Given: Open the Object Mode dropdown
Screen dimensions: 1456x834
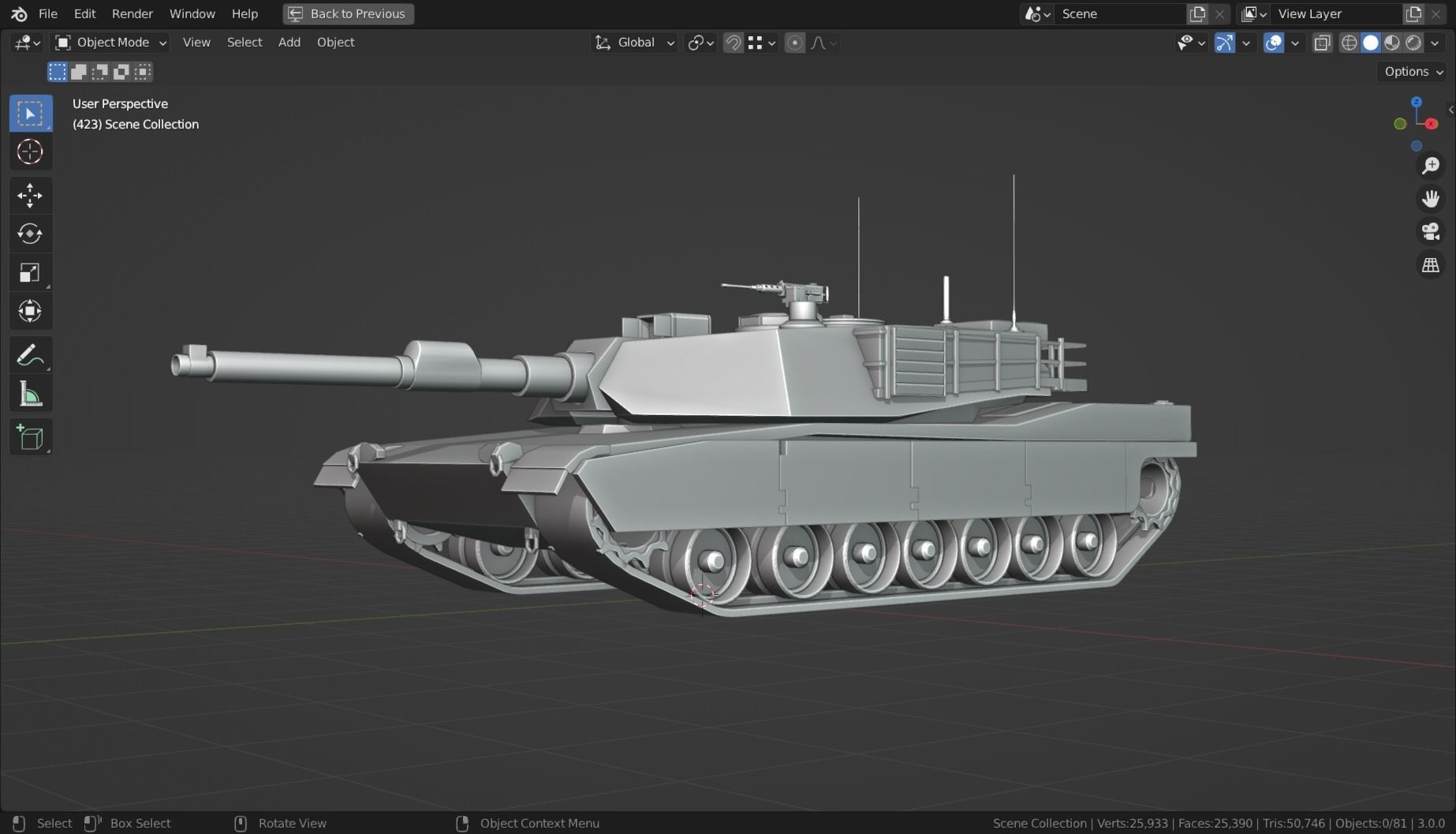Looking at the screenshot, I should pyautogui.click(x=110, y=43).
